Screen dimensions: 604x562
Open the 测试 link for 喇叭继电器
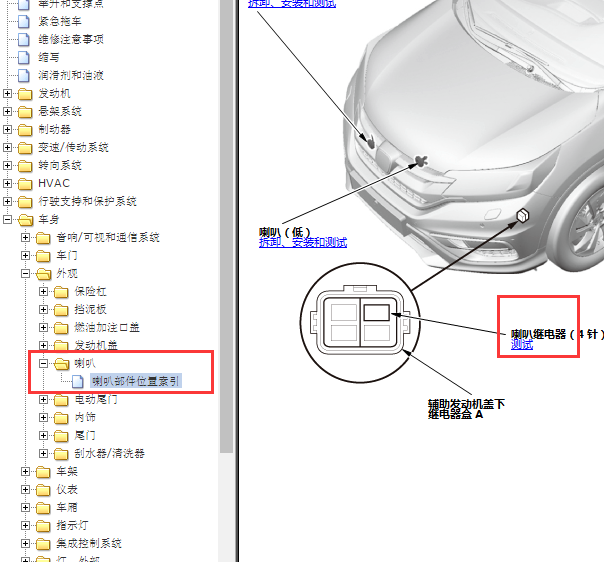522,344
